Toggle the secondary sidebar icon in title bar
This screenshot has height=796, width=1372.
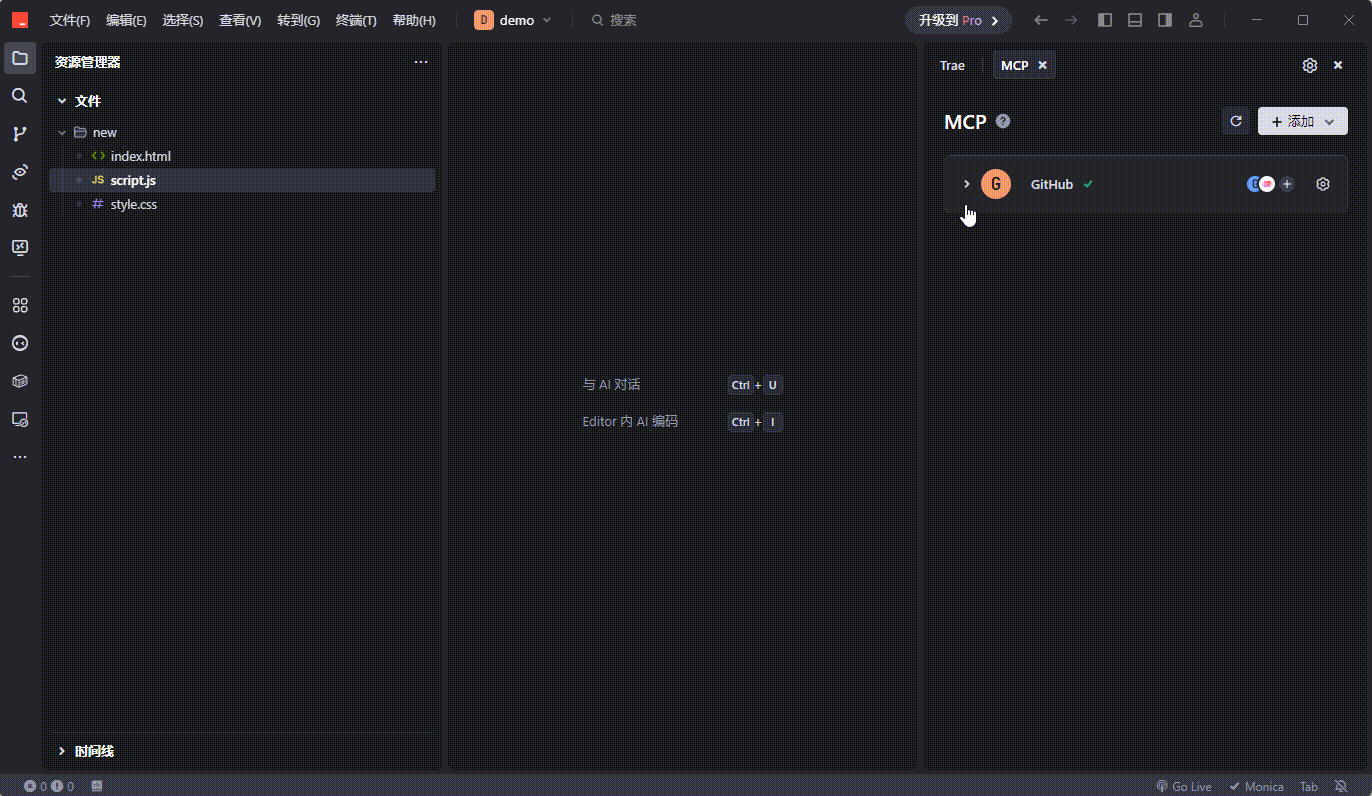tap(1165, 19)
